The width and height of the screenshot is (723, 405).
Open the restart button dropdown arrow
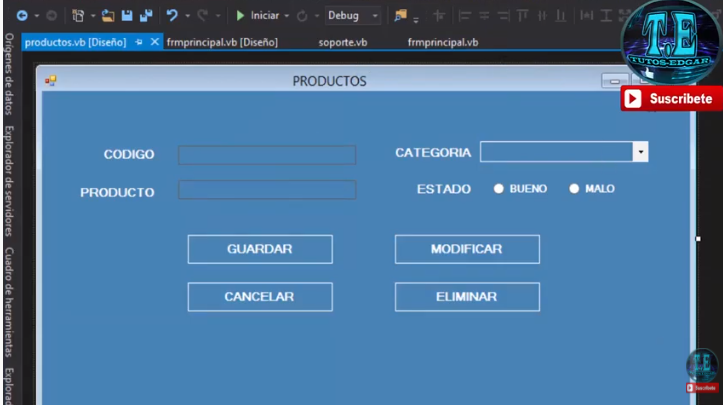[x=317, y=16]
